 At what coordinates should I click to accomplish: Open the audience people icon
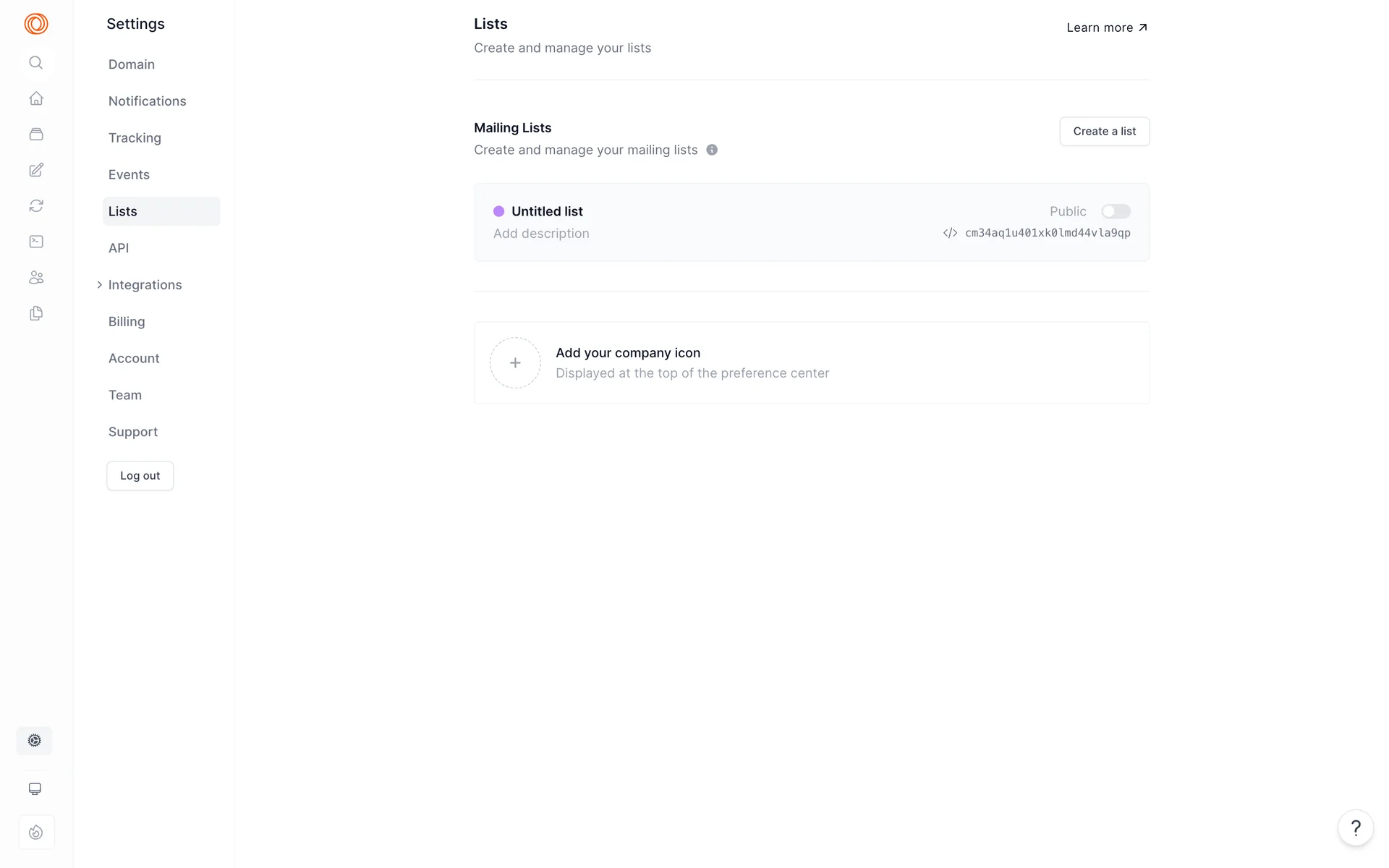click(x=36, y=278)
